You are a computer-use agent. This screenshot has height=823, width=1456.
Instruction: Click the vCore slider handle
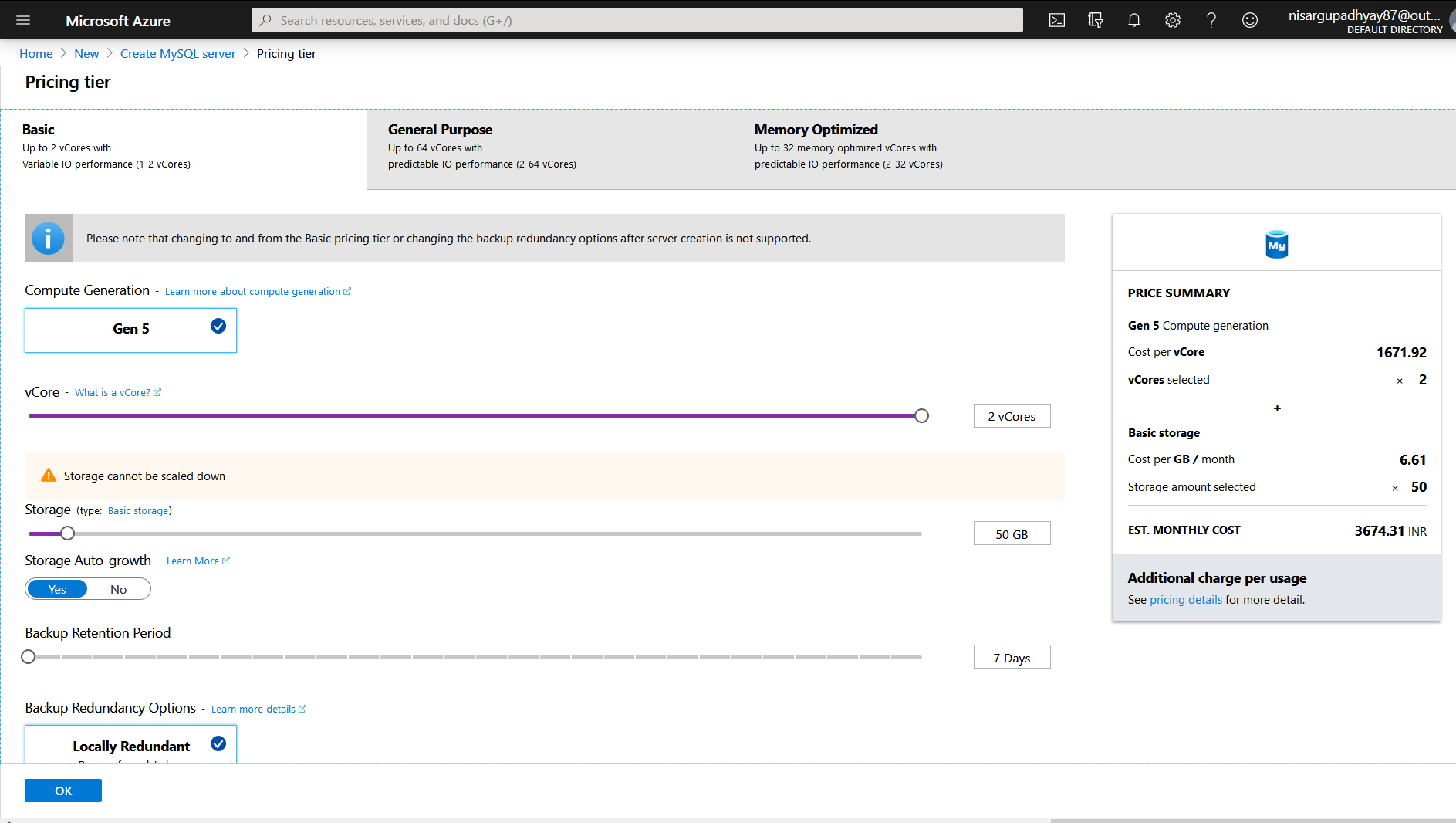coord(921,416)
